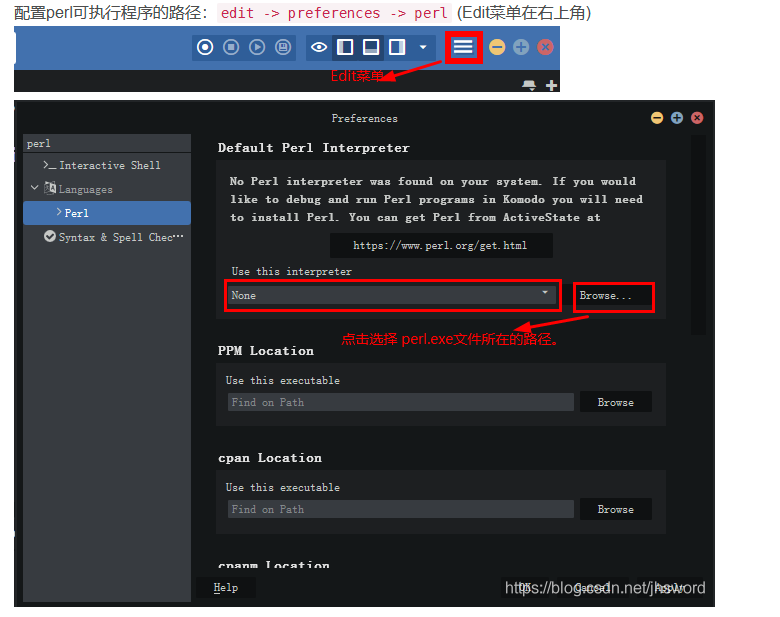Toggle focus mode with the eye icon
This screenshot has width=780, height=617.
coord(319,47)
